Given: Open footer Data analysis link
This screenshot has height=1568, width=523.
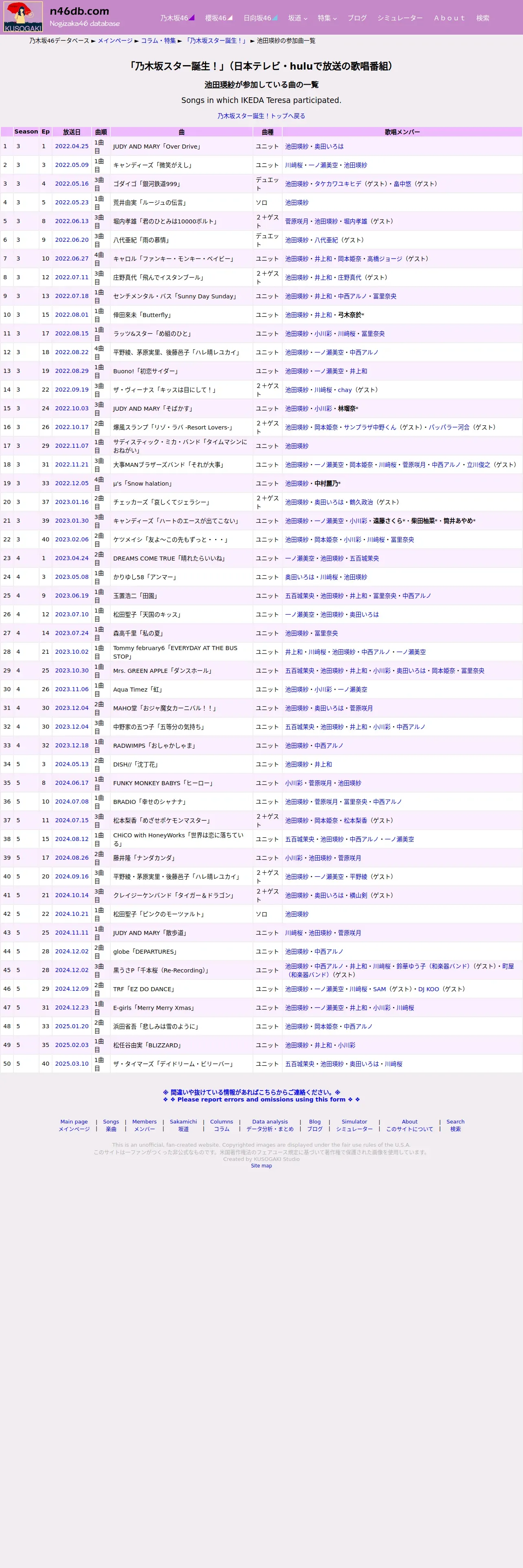Looking at the screenshot, I should coord(270,1126).
